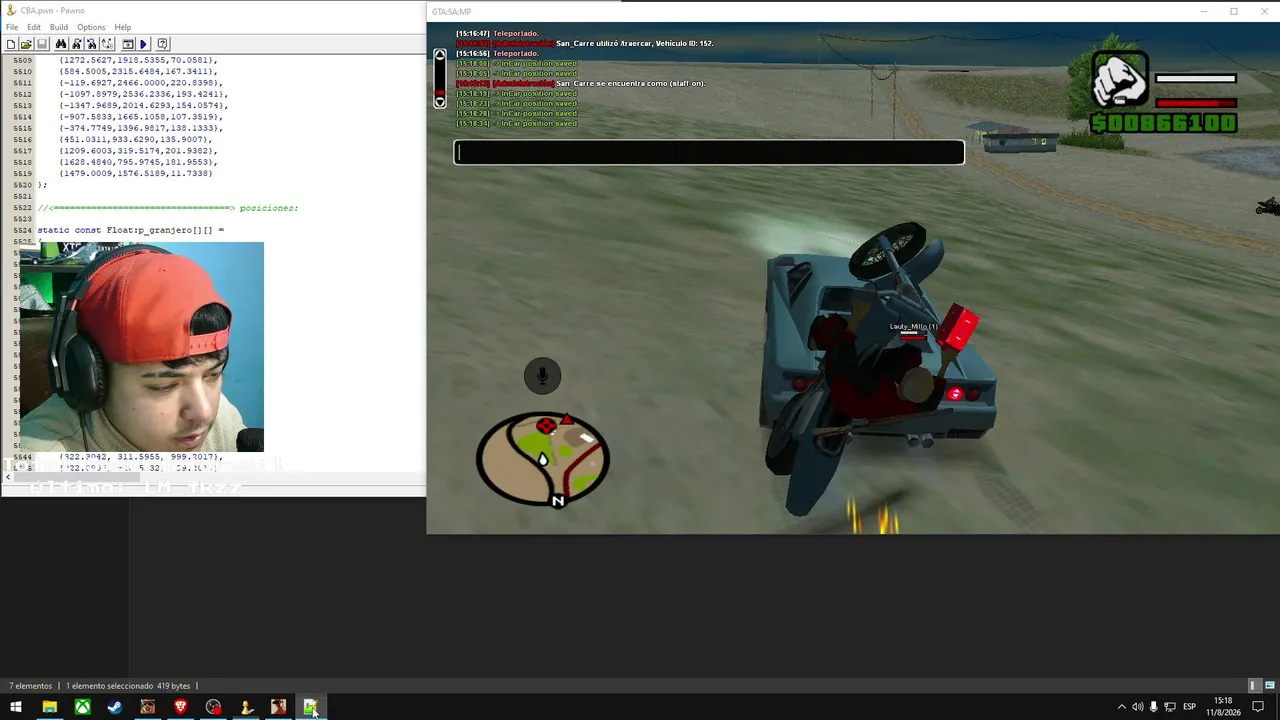Open the Edit menu in Pawno
1280x720 pixels.
tap(34, 27)
